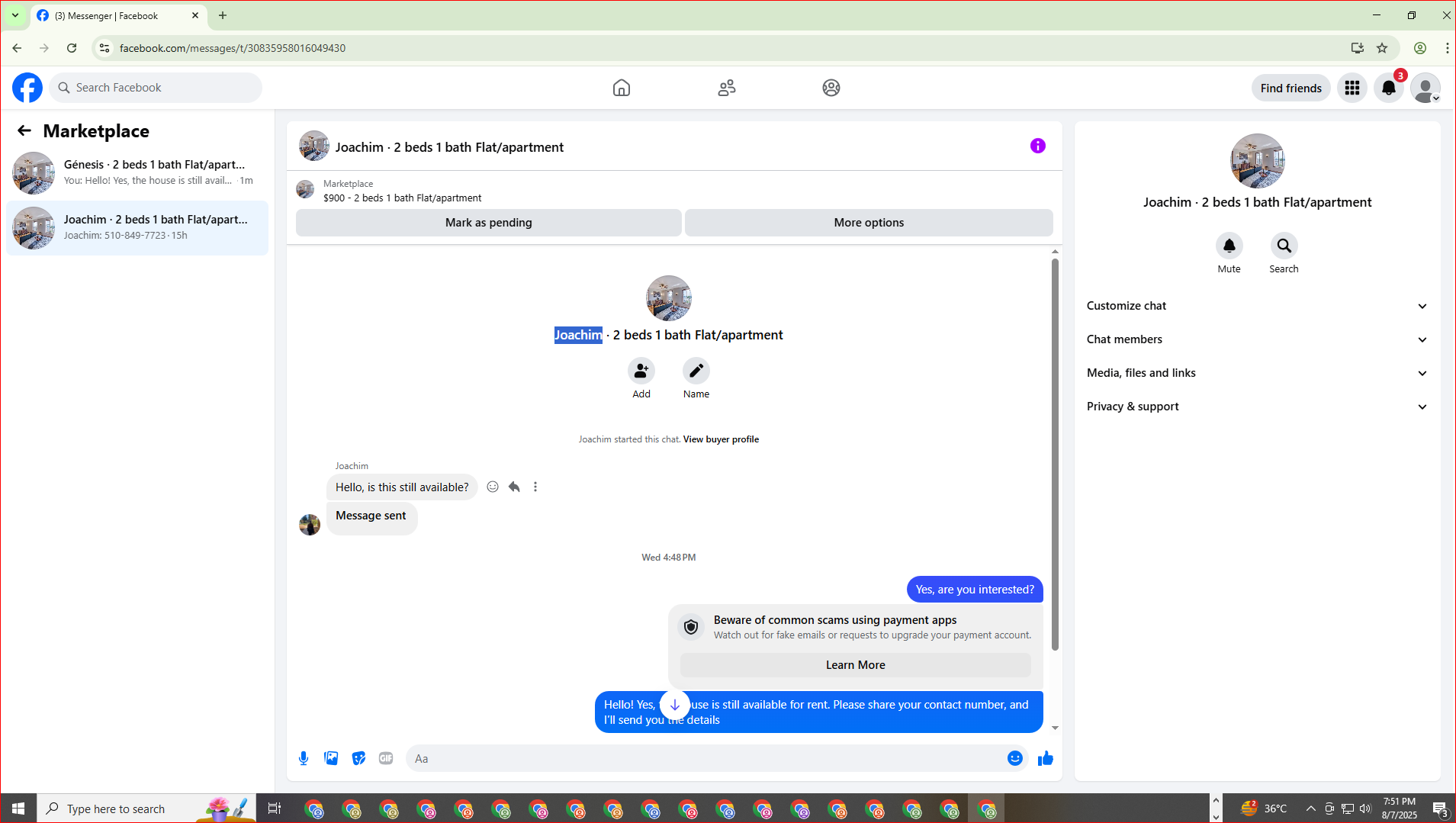Show hidden system tray icons
This screenshot has width=1456, height=823.
pos(1310,809)
